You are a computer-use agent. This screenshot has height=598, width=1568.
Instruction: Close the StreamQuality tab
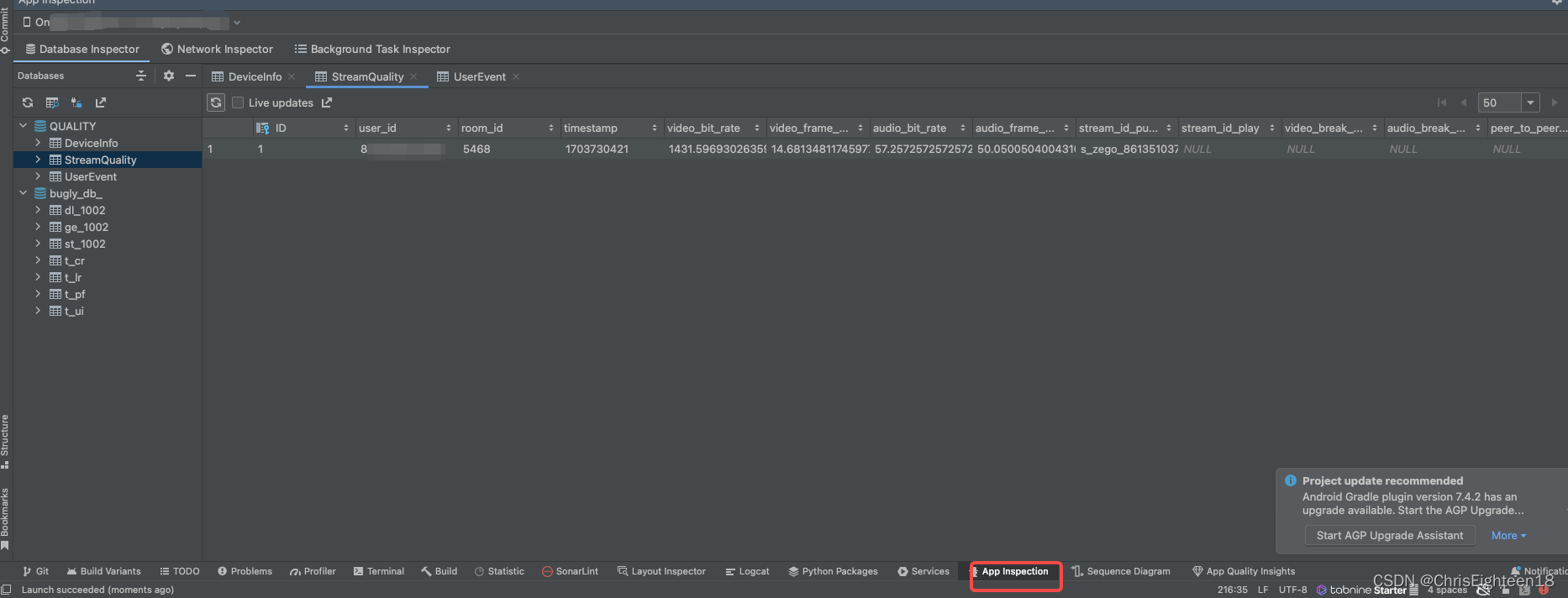pyautogui.click(x=413, y=76)
